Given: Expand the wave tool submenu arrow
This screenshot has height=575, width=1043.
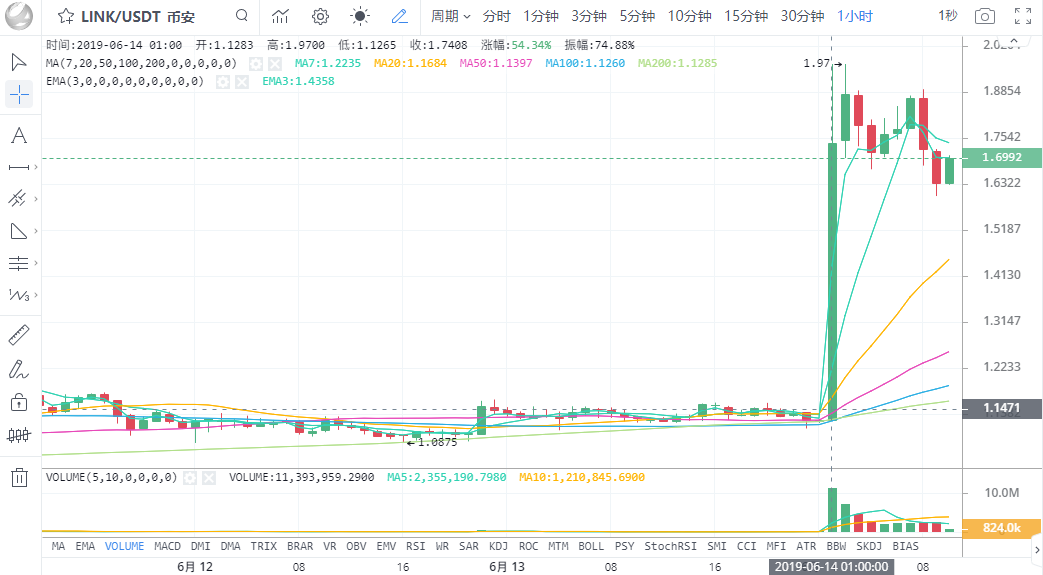Looking at the screenshot, I should (36, 295).
